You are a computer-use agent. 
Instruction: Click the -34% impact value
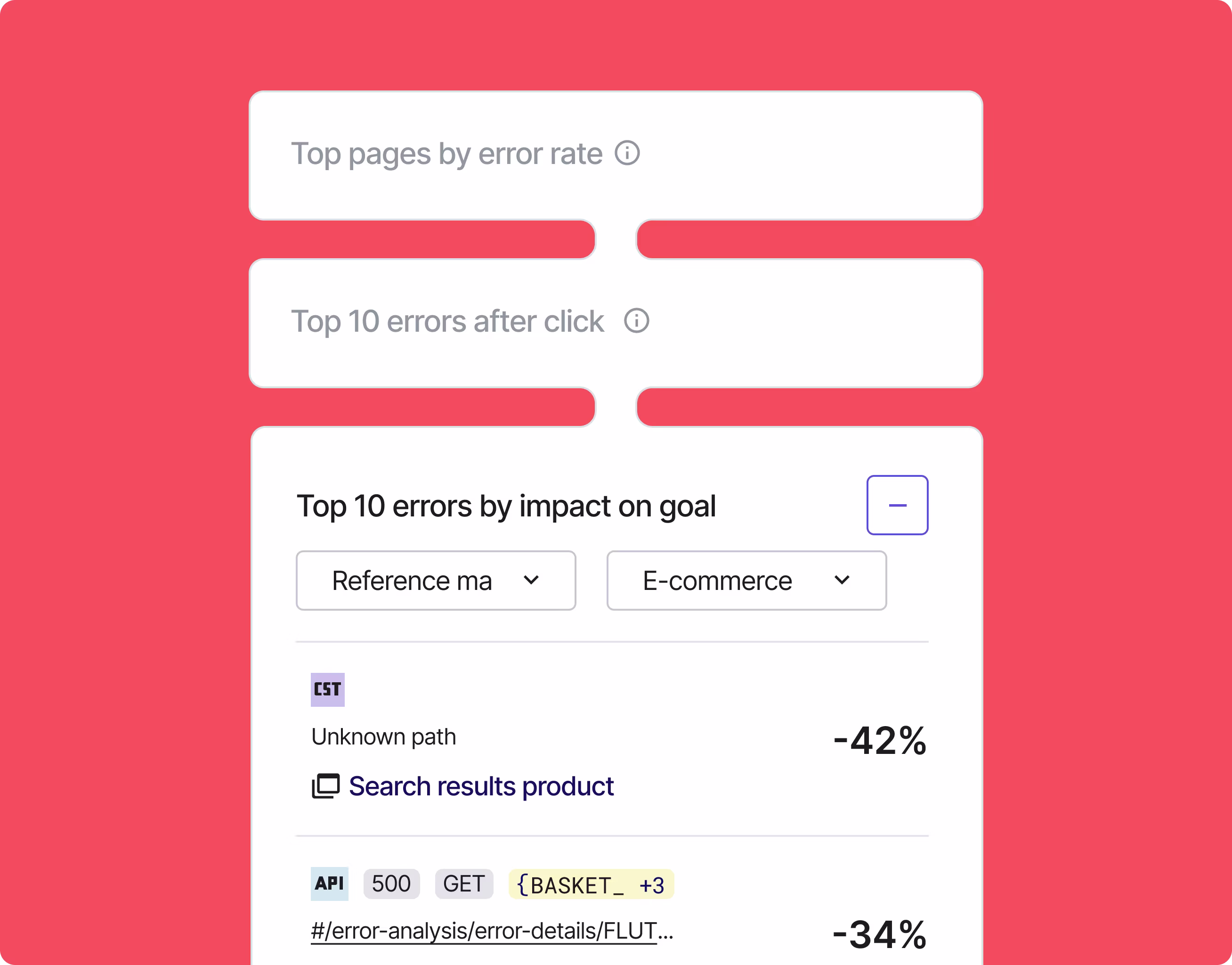pyautogui.click(x=880, y=935)
